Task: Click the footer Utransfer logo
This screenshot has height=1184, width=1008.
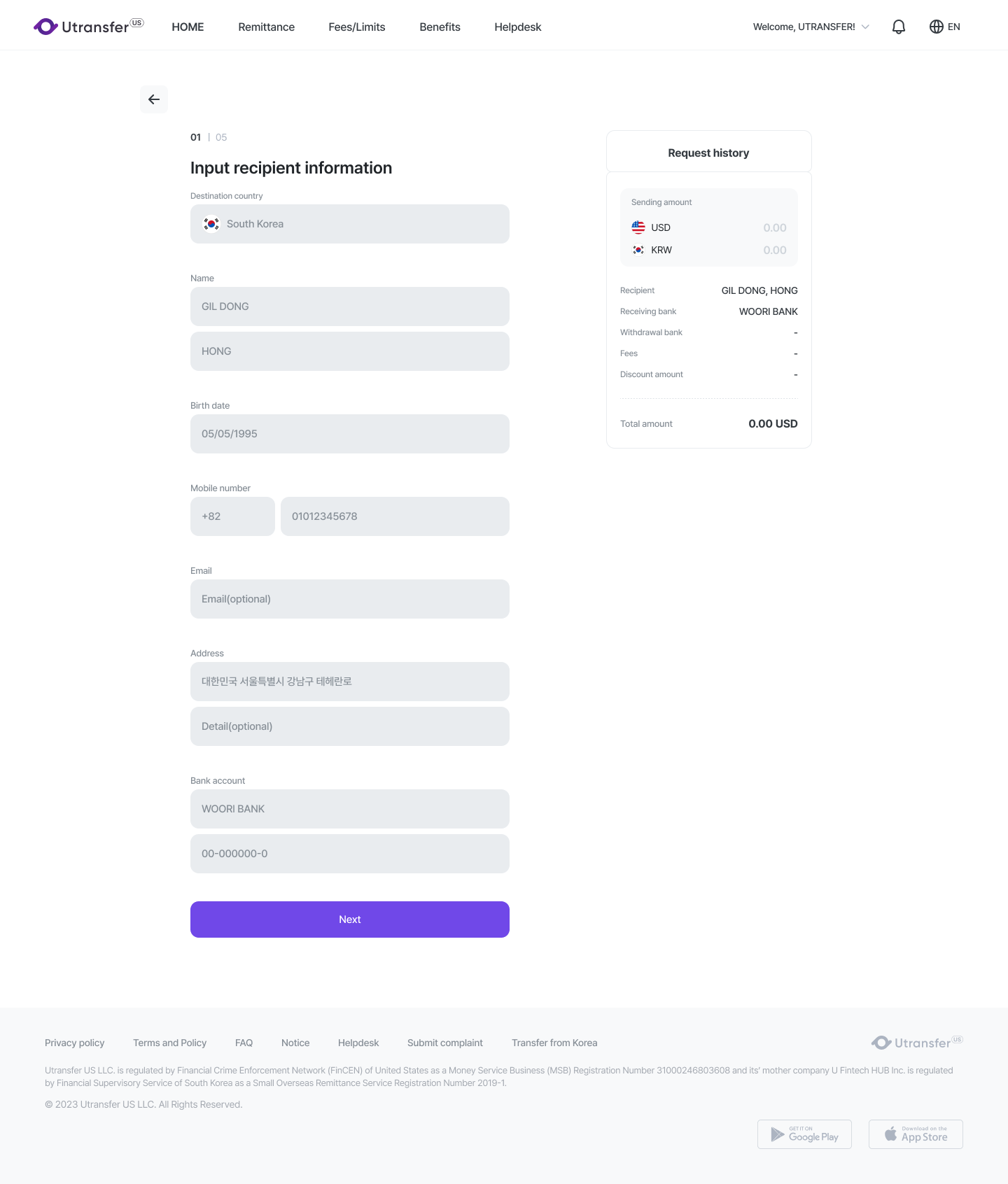Action: [917, 1043]
